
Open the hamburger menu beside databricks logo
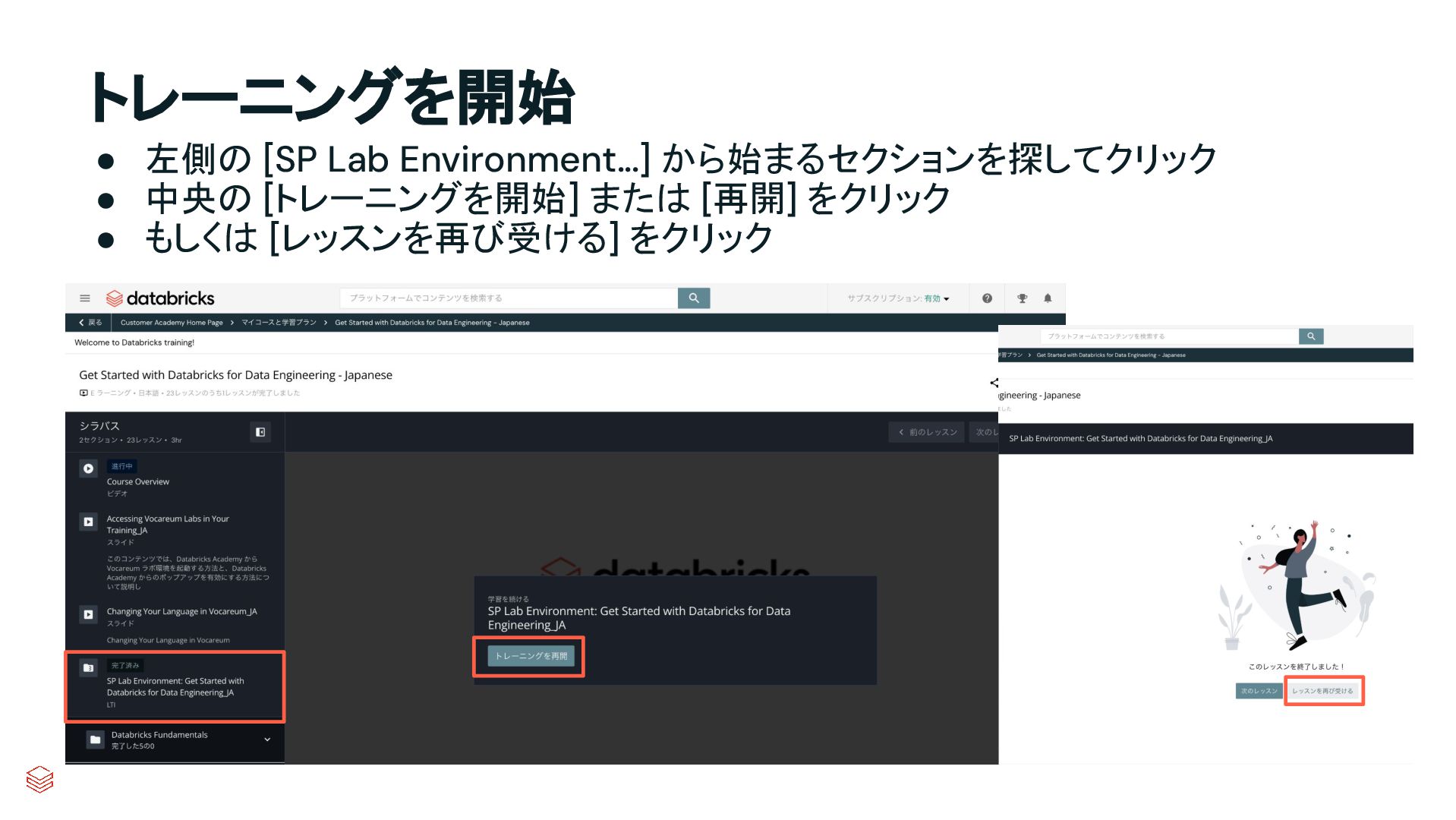click(85, 298)
